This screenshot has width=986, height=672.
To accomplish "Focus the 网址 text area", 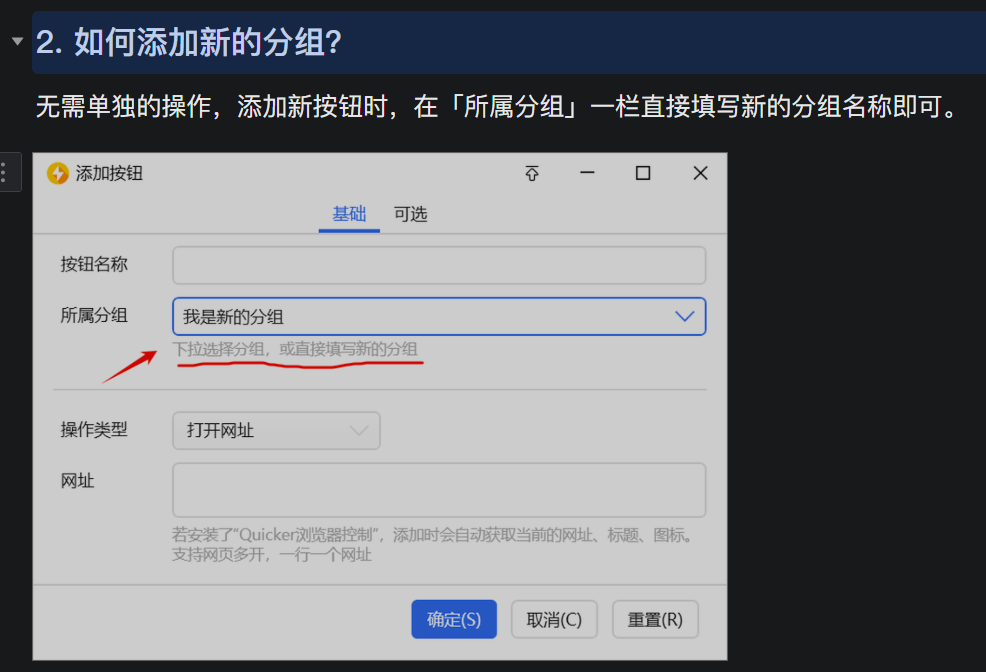I will click(439, 490).
